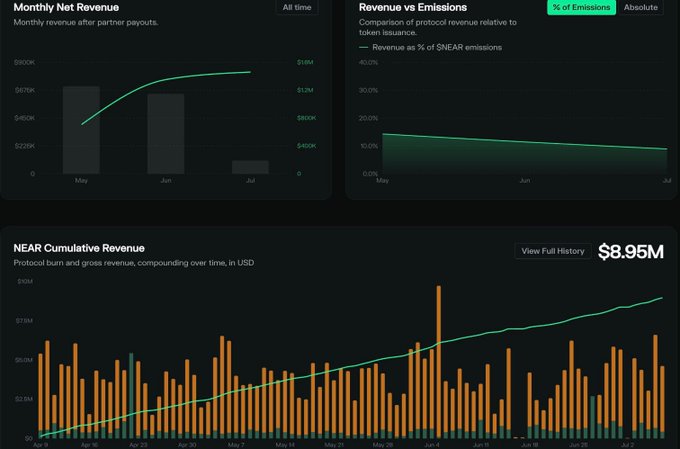The width and height of the screenshot is (680, 449).
Task: Open the All time range dropdown
Action: (297, 7)
